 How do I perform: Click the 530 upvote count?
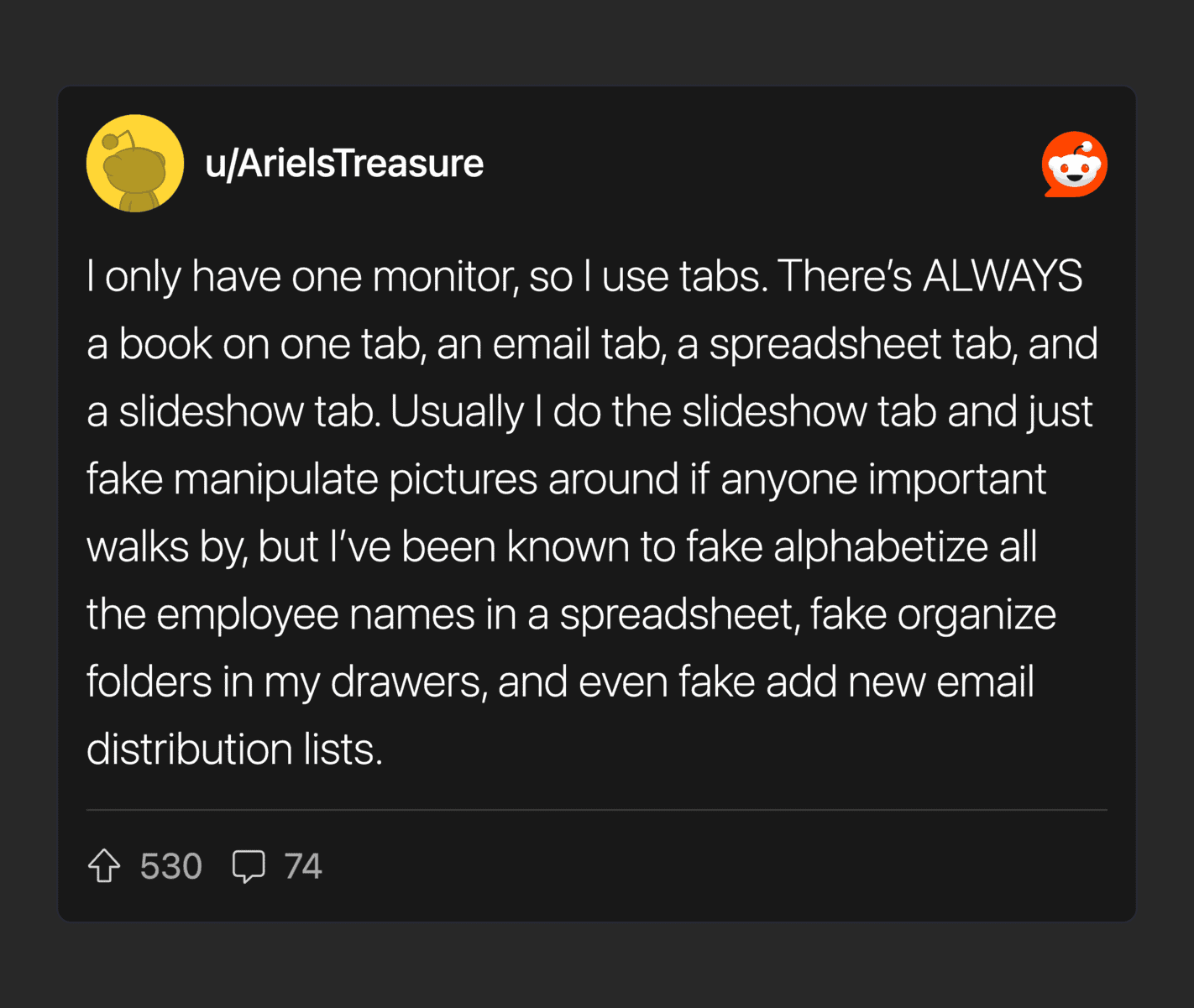click(171, 866)
